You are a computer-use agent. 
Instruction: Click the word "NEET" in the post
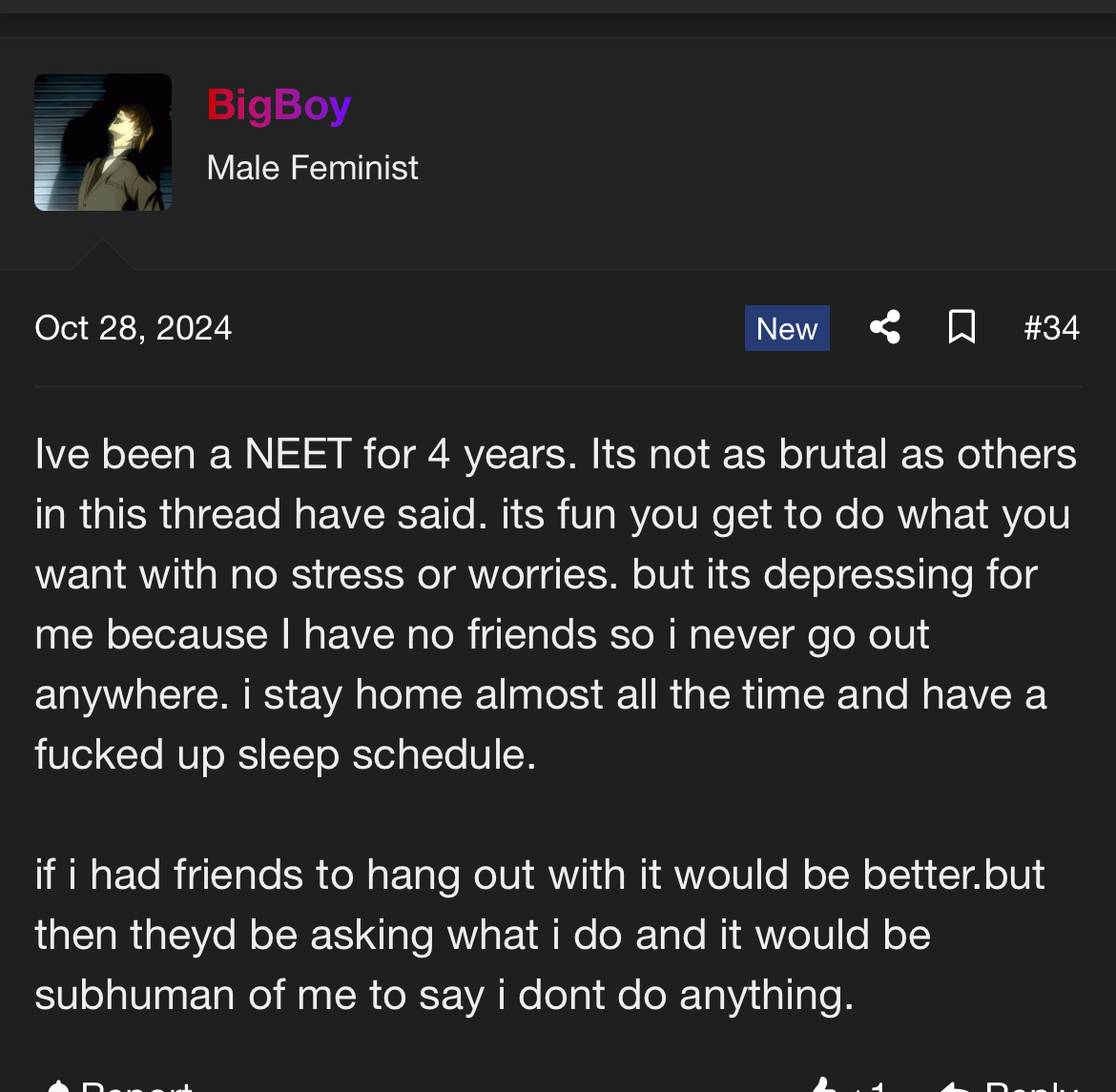pyautogui.click(x=298, y=454)
